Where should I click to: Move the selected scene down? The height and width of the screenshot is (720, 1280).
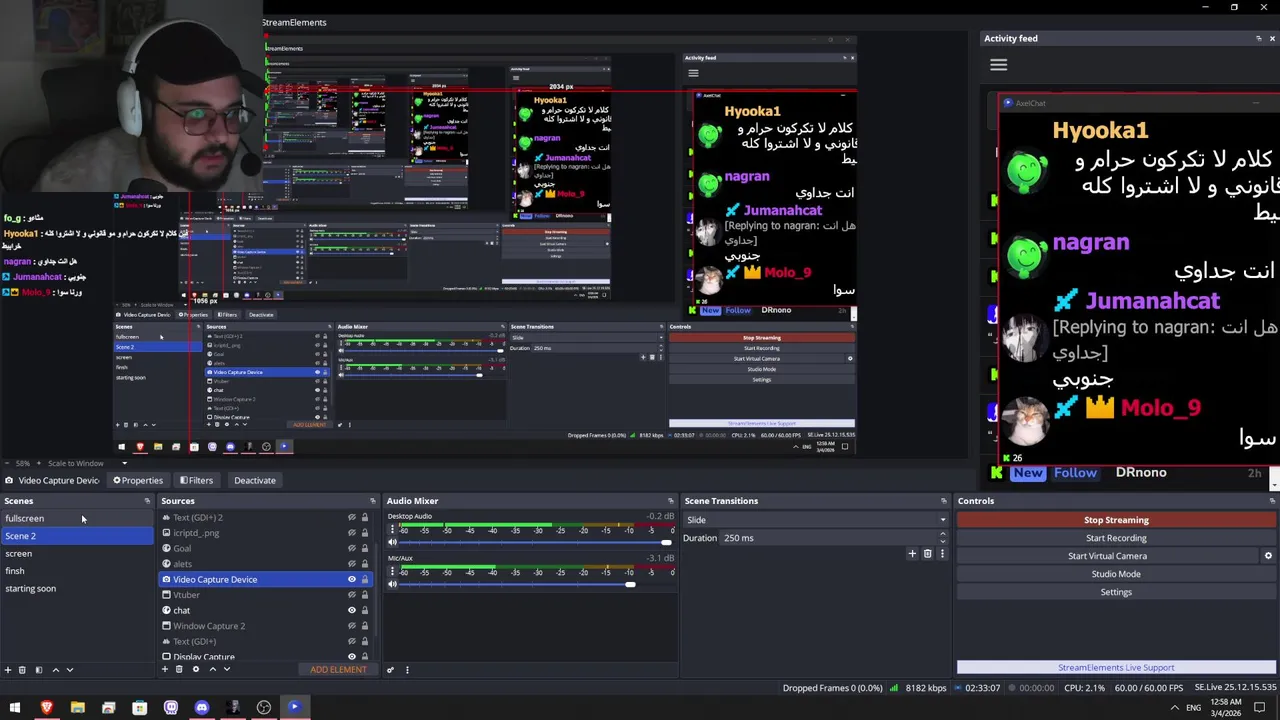tap(70, 670)
